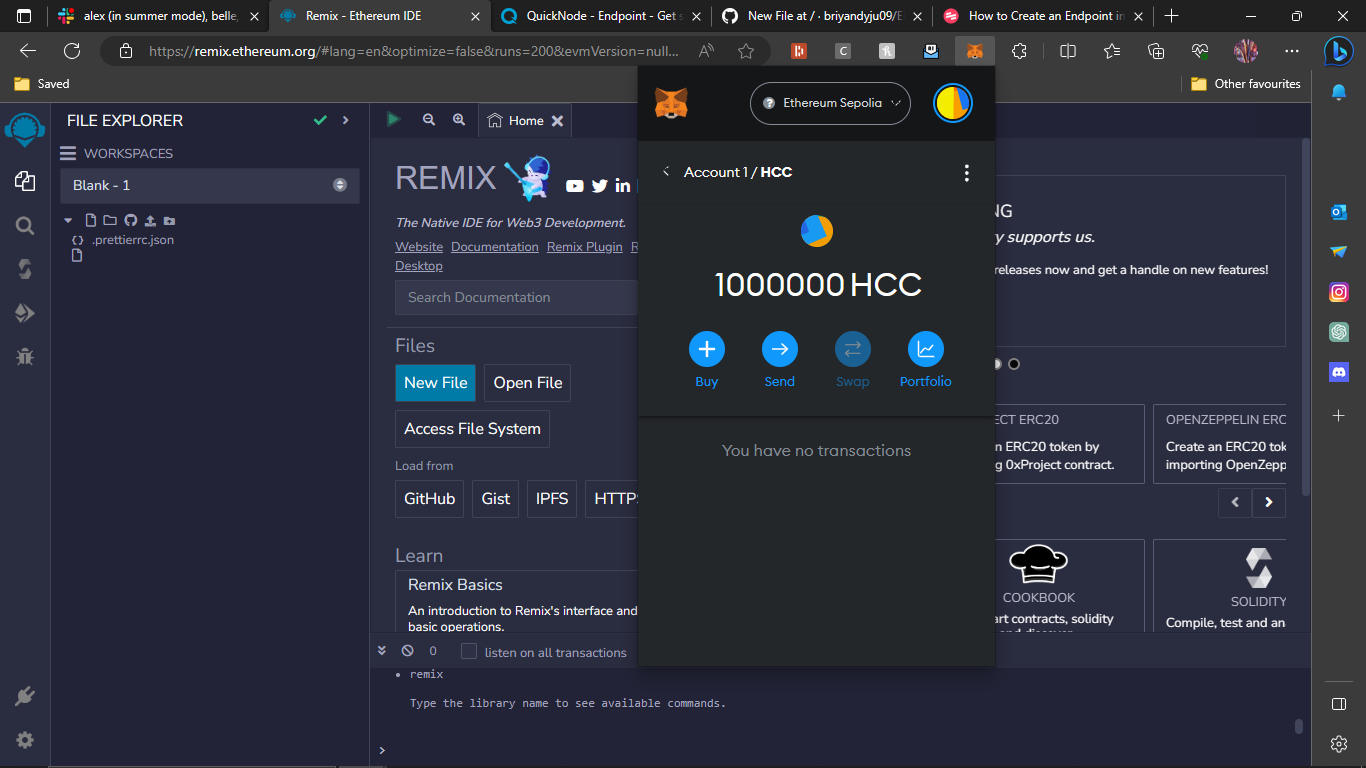
Task: Open Deploy & run transactions icon
Action: (x=25, y=313)
